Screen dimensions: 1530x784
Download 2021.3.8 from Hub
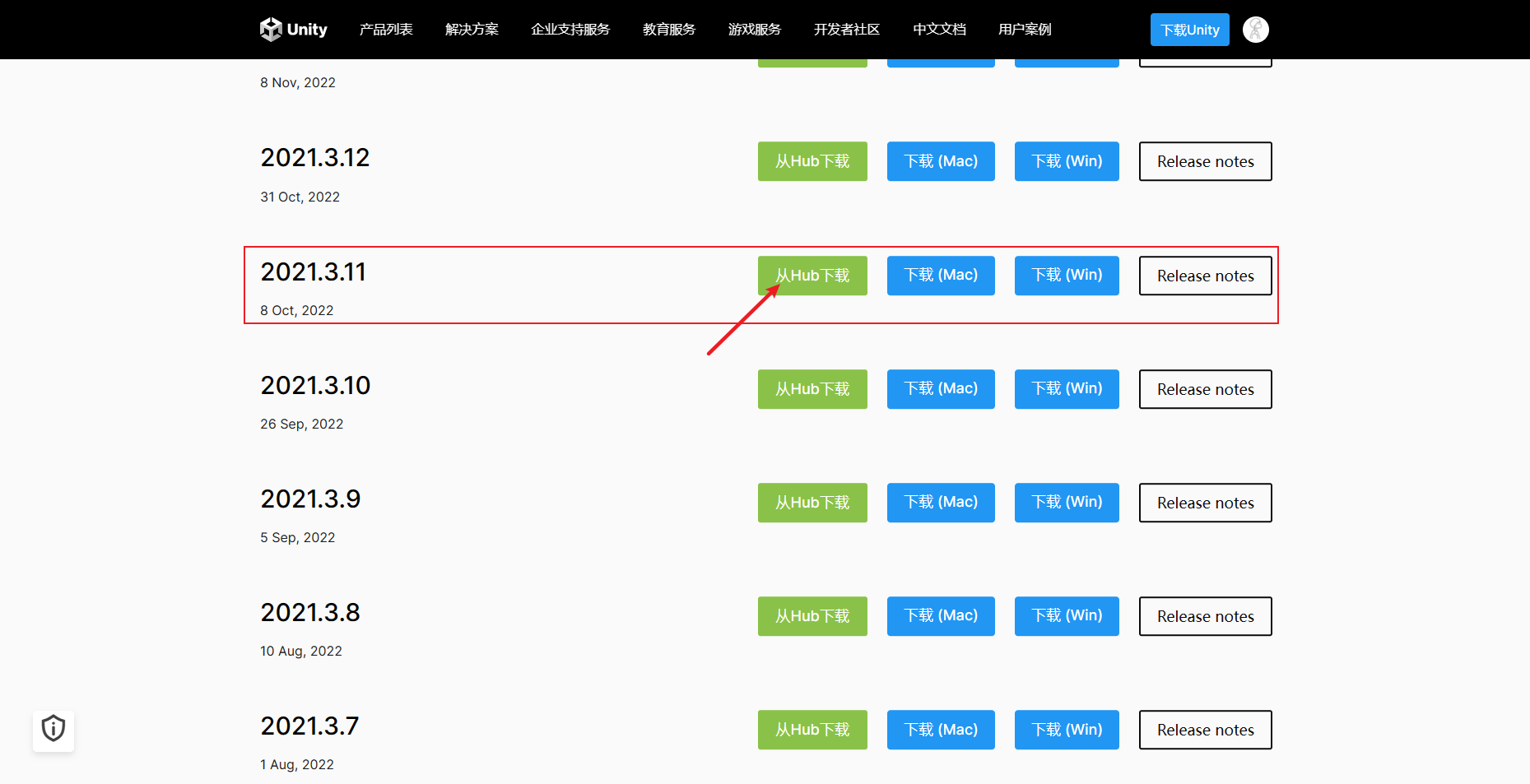pyautogui.click(x=812, y=616)
